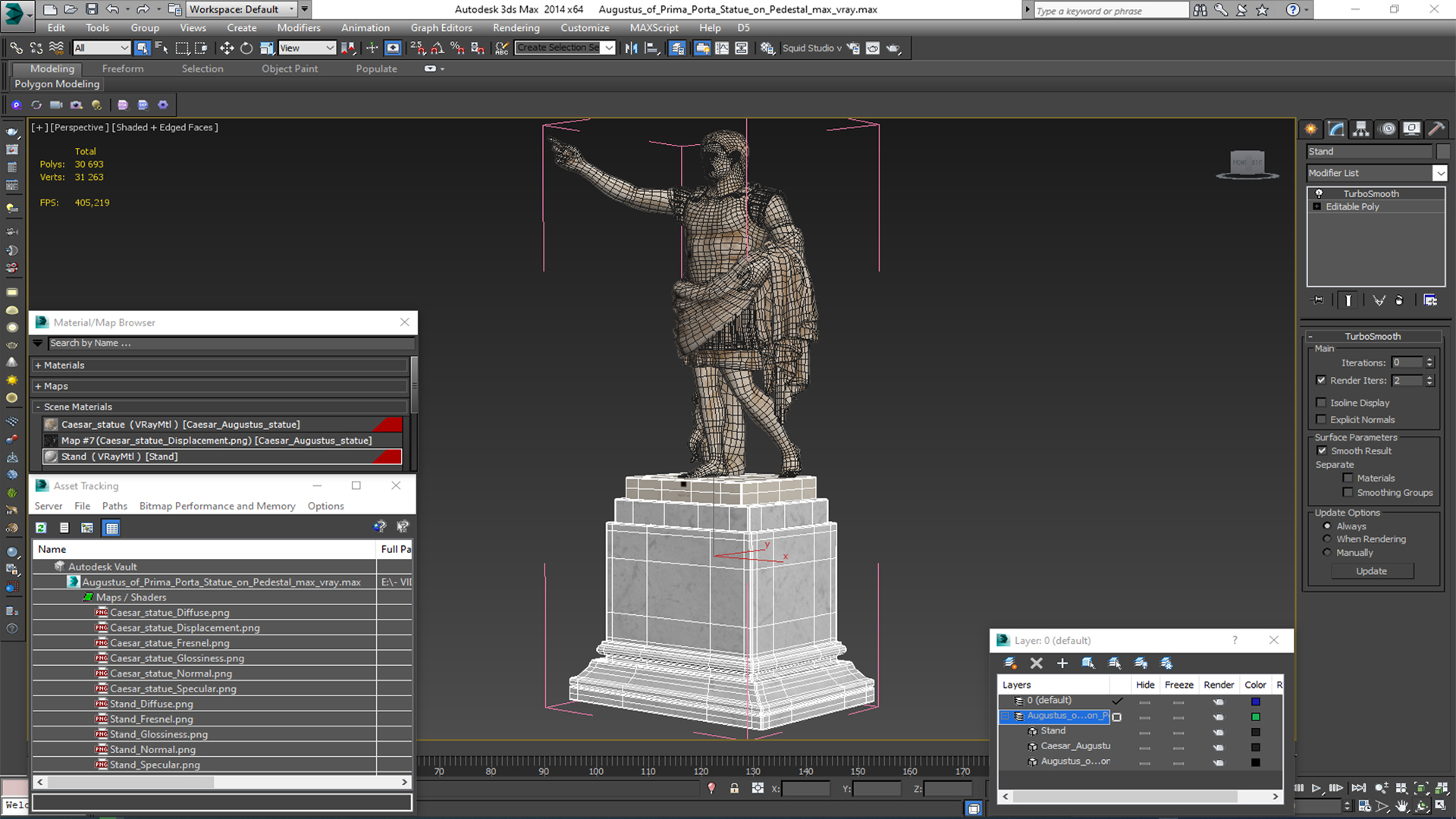Add selected objects to layer plus icon
The height and width of the screenshot is (819, 1456).
point(1062,663)
